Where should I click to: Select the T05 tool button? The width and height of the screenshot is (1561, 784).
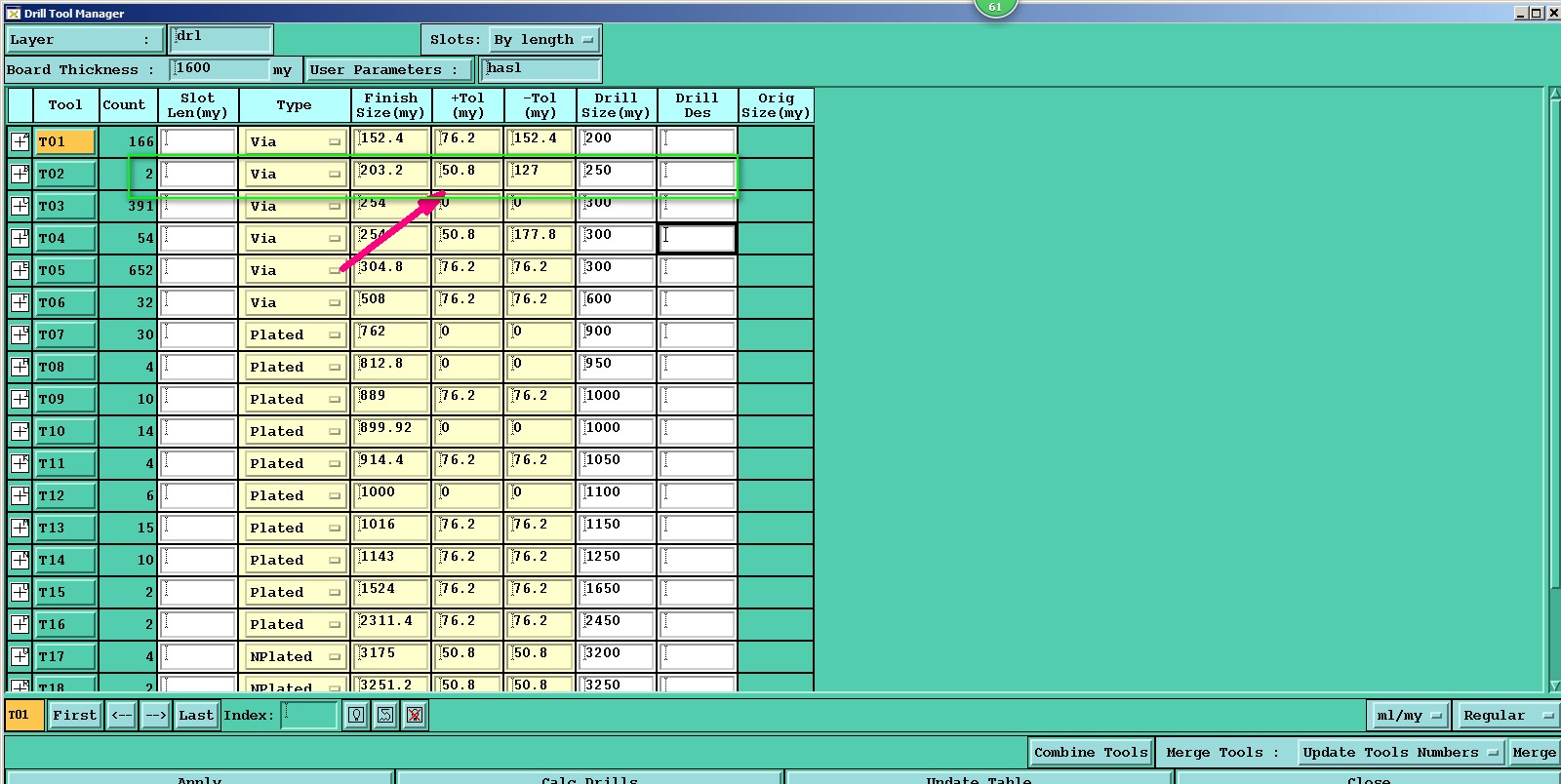click(x=65, y=270)
